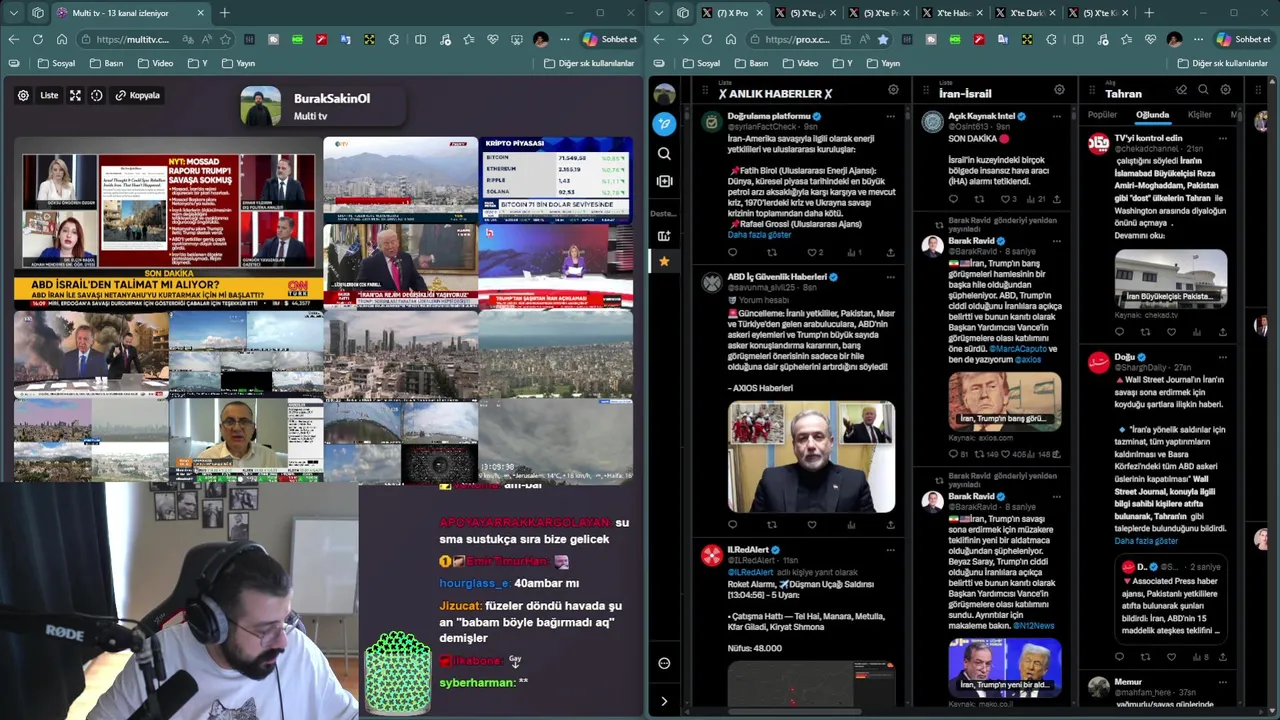
Task: Switch to Kişiler tab in Tahran
Action: [1199, 115]
